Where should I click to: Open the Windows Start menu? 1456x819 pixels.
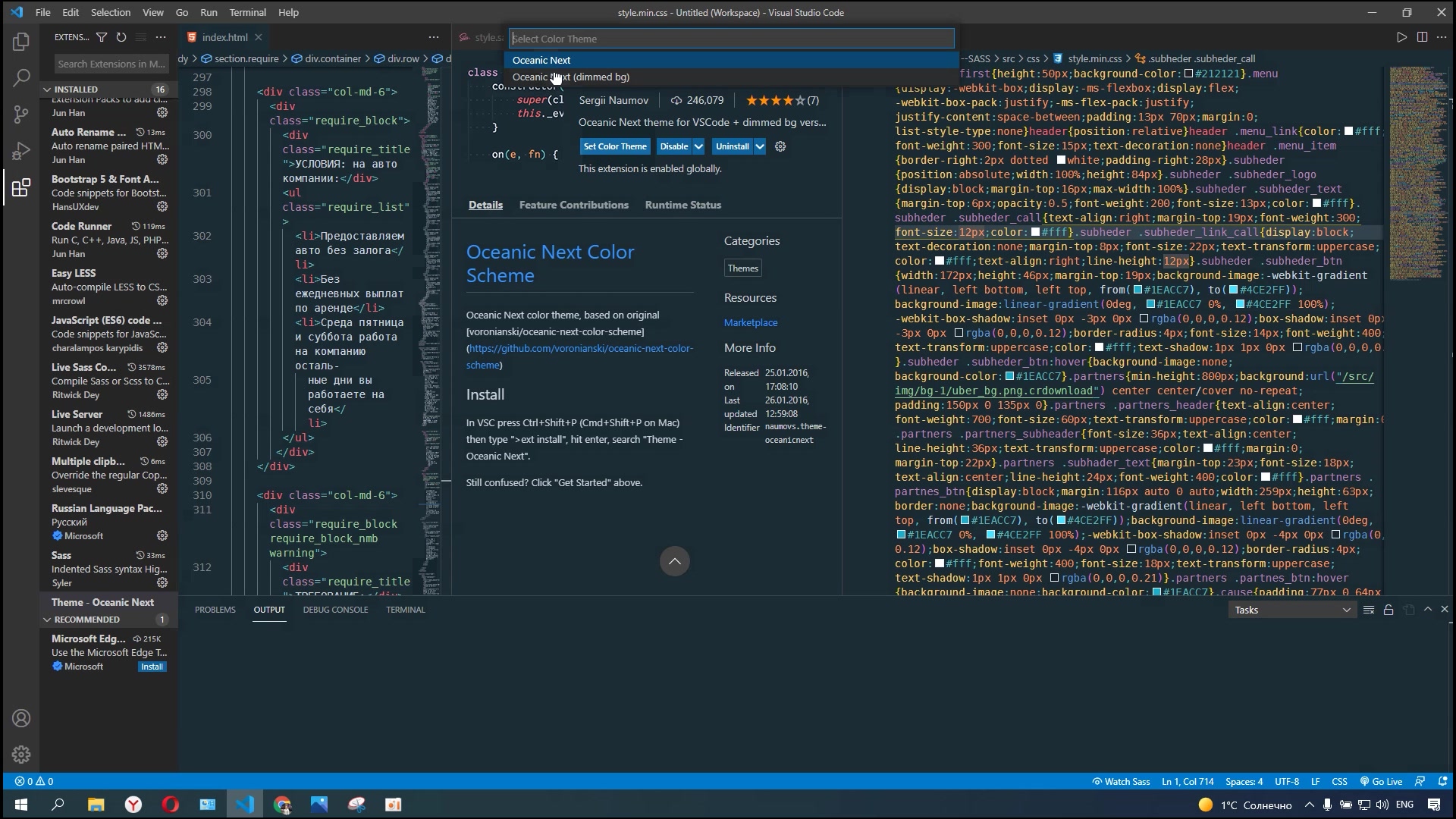click(21, 805)
